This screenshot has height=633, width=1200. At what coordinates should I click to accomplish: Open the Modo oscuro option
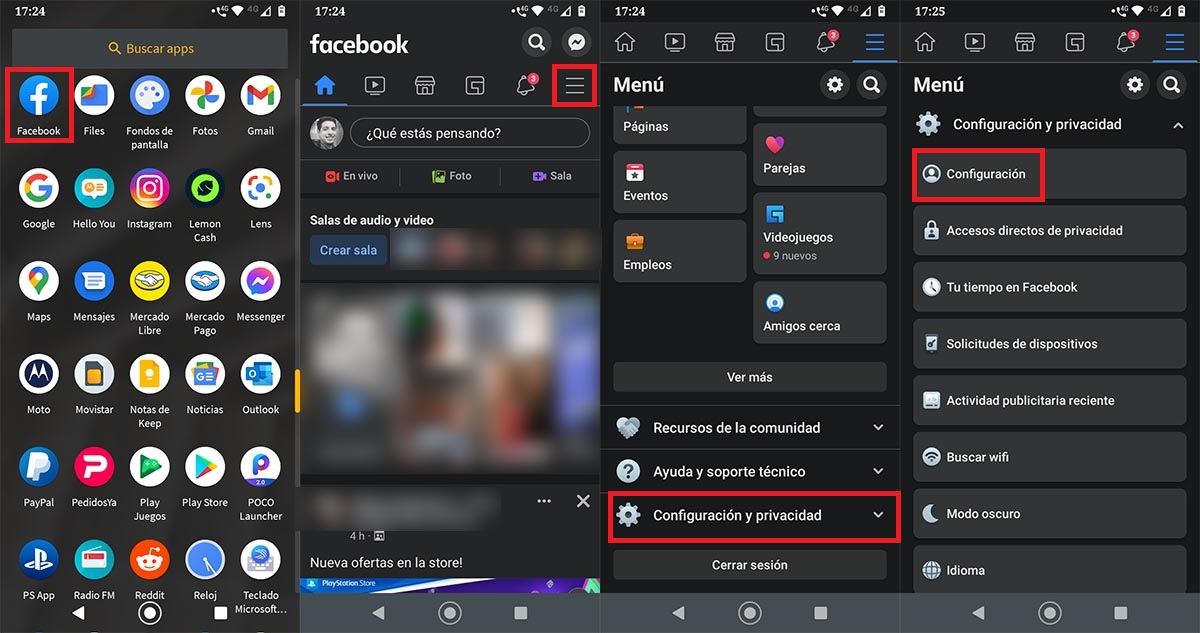point(1050,513)
